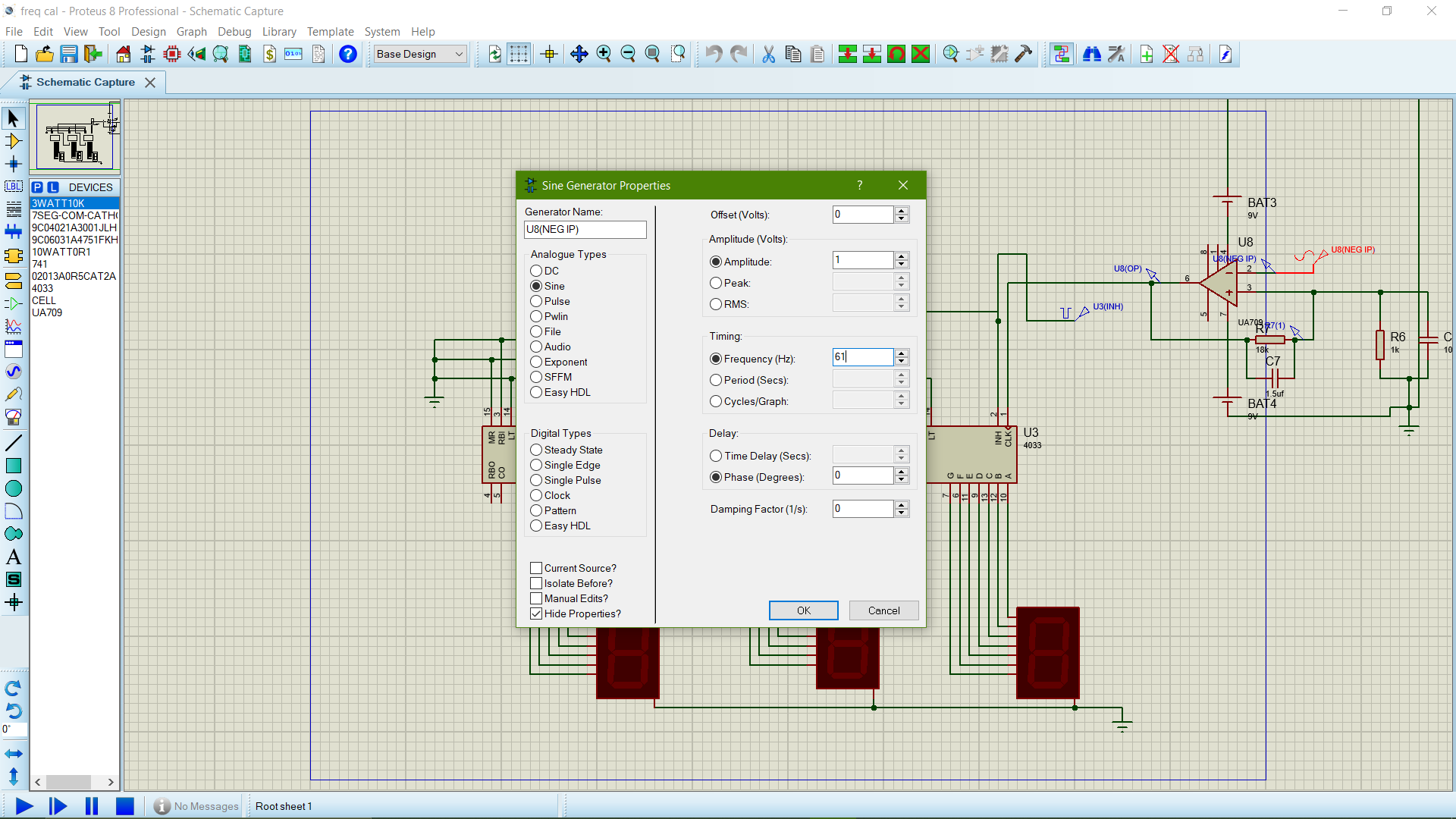Click the Zoom In magnifier icon
Viewport: 1456px width, 819px height.
coord(604,54)
